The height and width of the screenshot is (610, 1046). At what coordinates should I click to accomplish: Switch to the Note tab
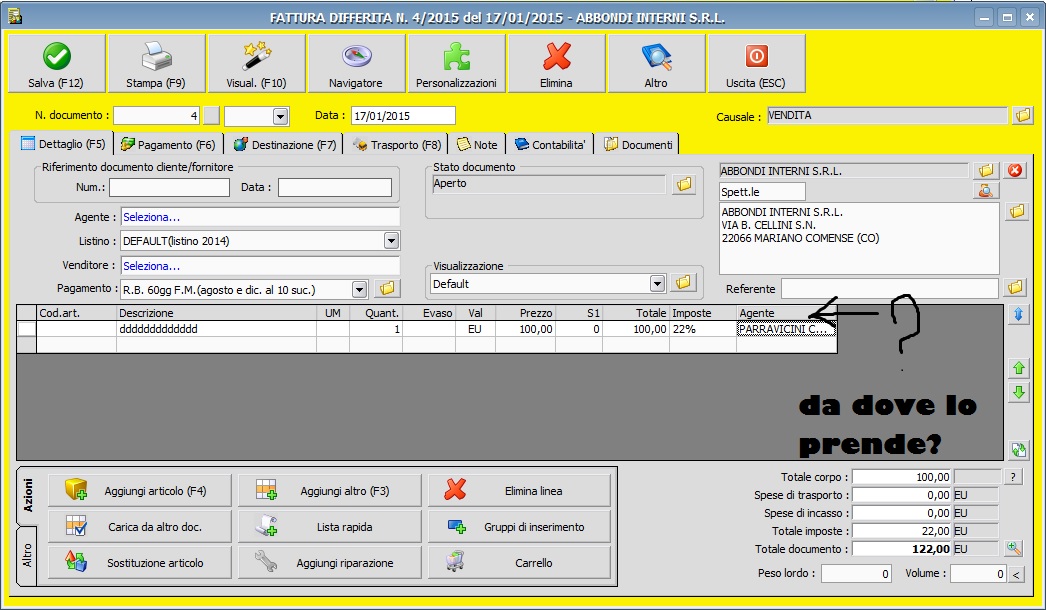[x=477, y=145]
